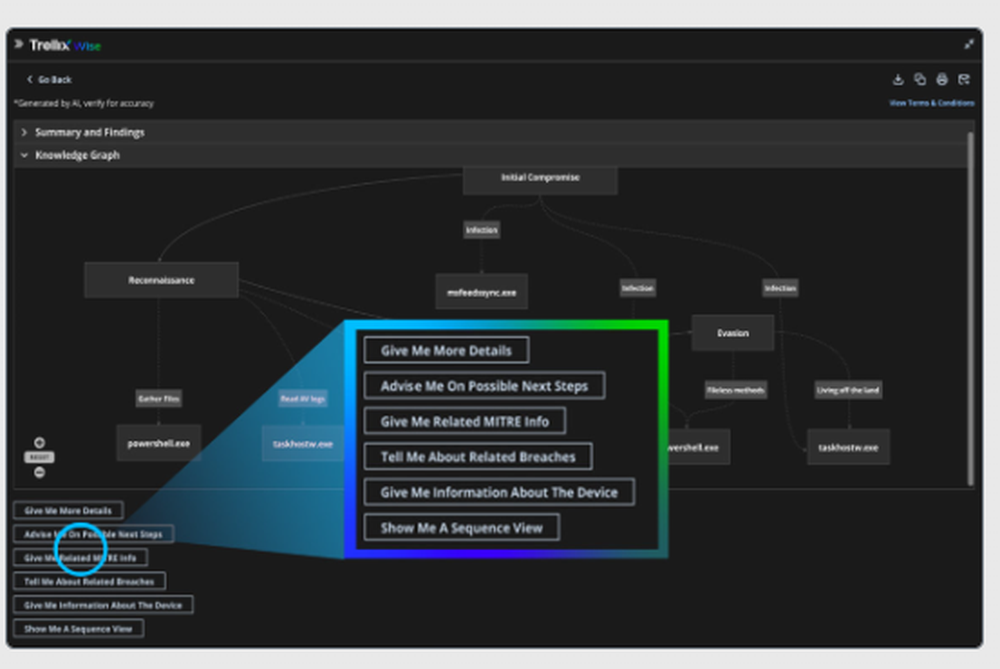Zoom in on the knowledge graph
The image size is (1000, 669).
coord(40,443)
